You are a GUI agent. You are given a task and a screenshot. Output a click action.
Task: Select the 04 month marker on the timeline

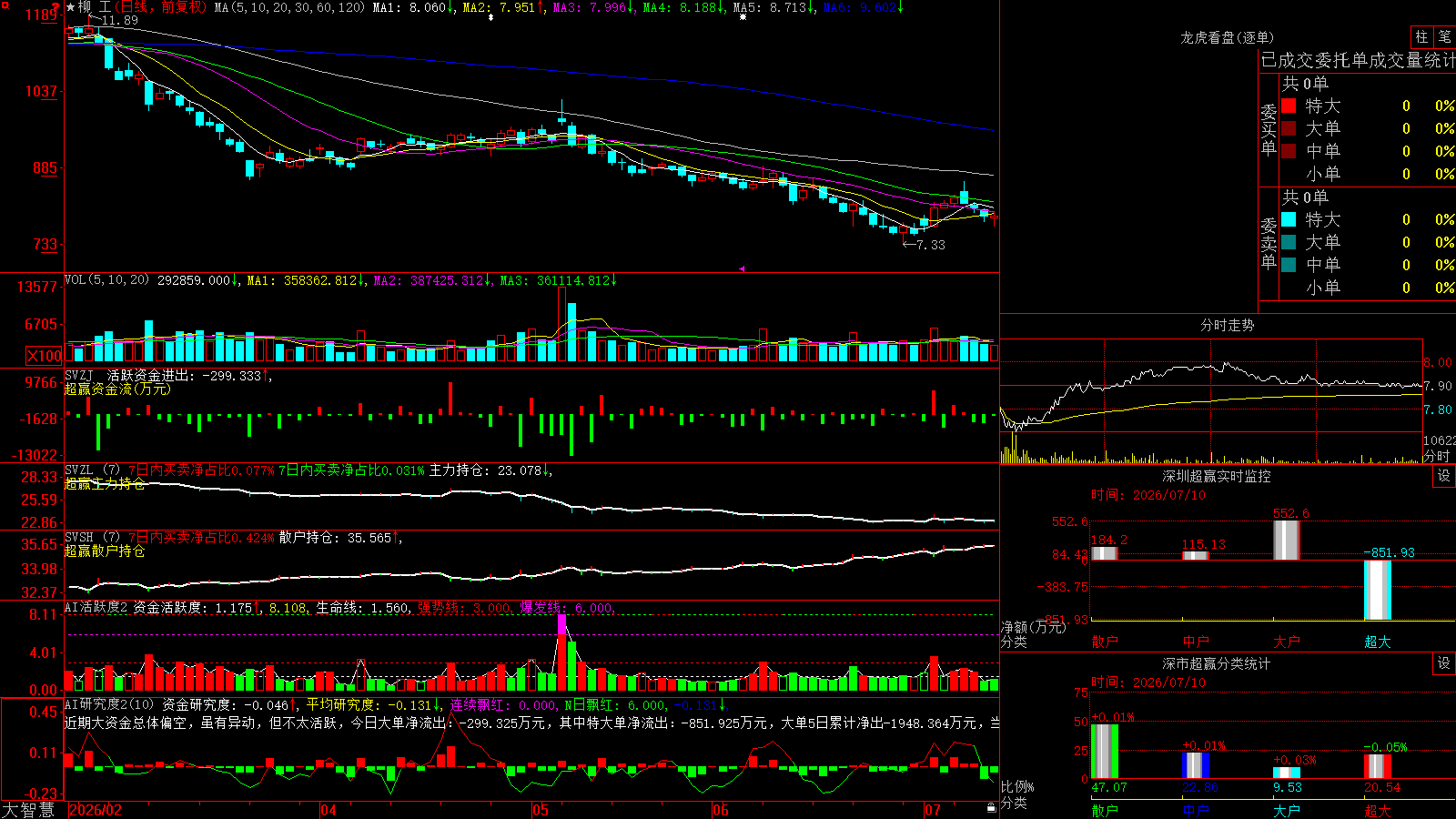(329, 810)
